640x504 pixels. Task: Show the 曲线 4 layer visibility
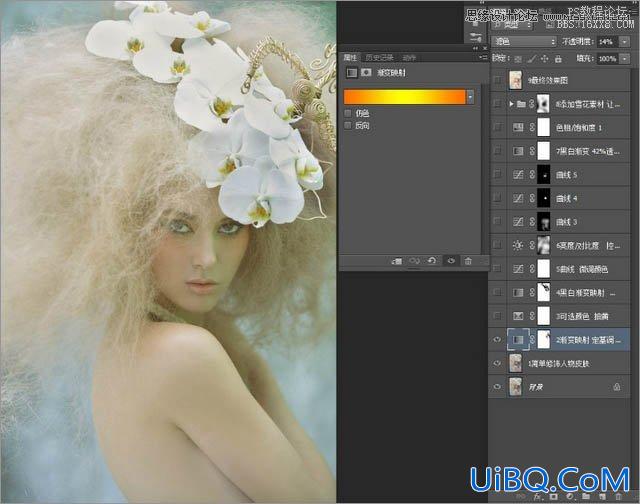click(497, 198)
